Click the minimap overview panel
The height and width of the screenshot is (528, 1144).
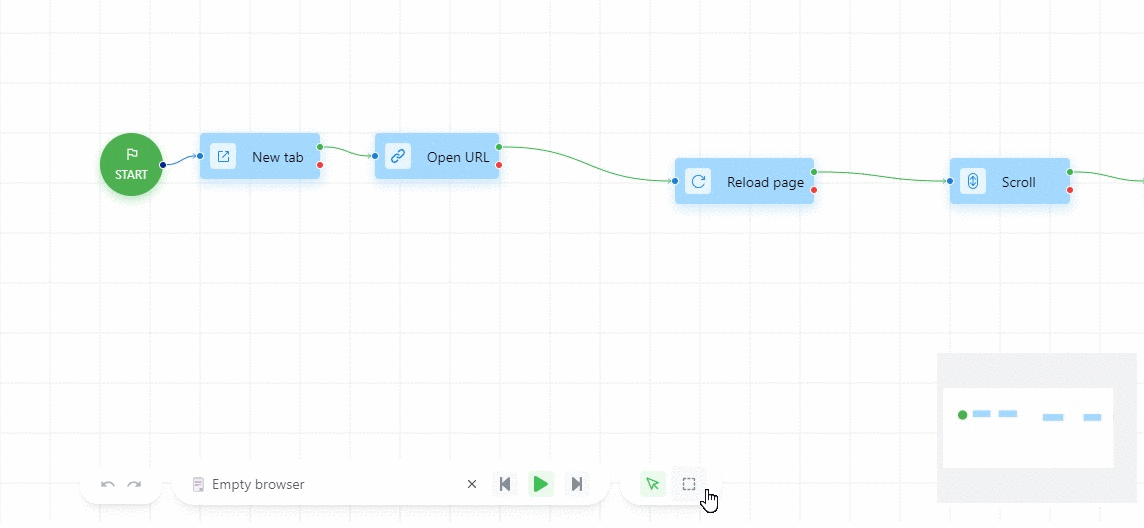(x=1028, y=427)
